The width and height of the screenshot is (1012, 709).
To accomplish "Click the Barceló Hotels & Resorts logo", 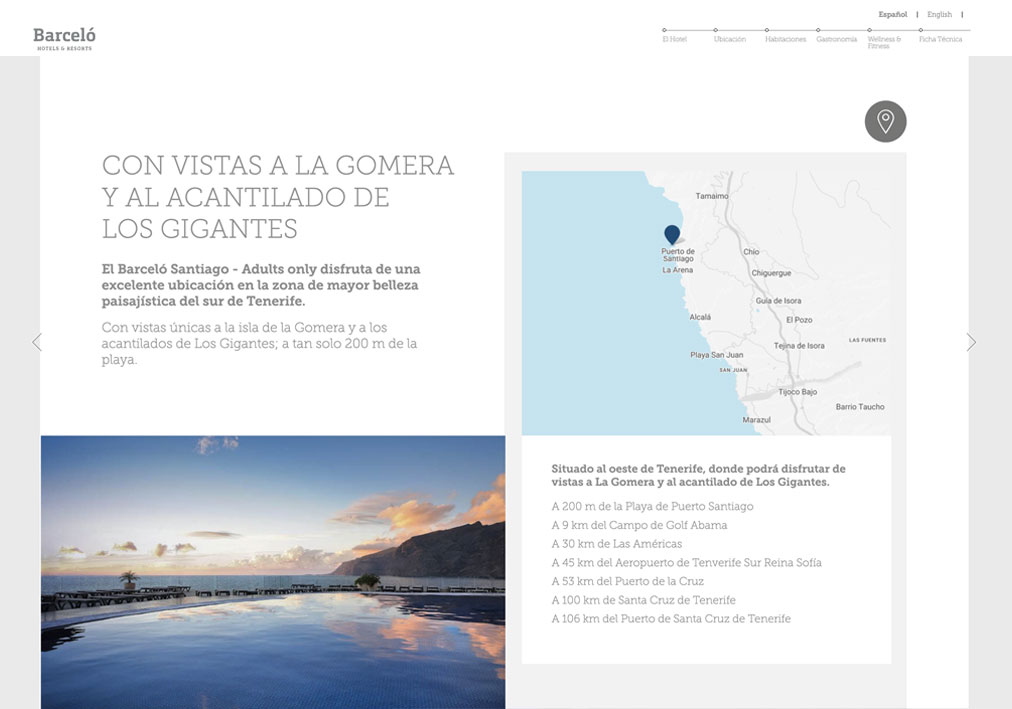I will (x=65, y=39).
